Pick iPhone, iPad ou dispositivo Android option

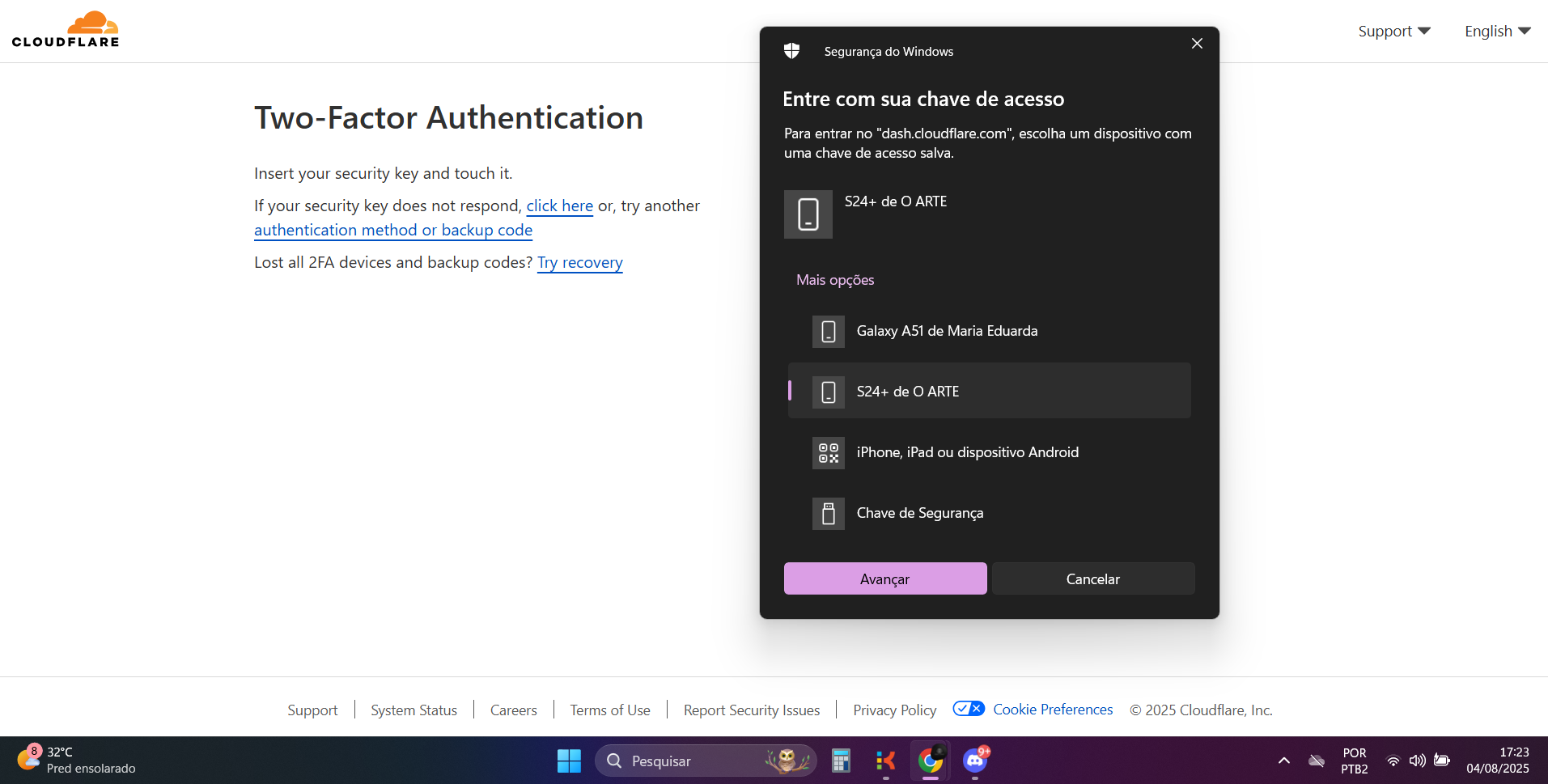tap(990, 452)
